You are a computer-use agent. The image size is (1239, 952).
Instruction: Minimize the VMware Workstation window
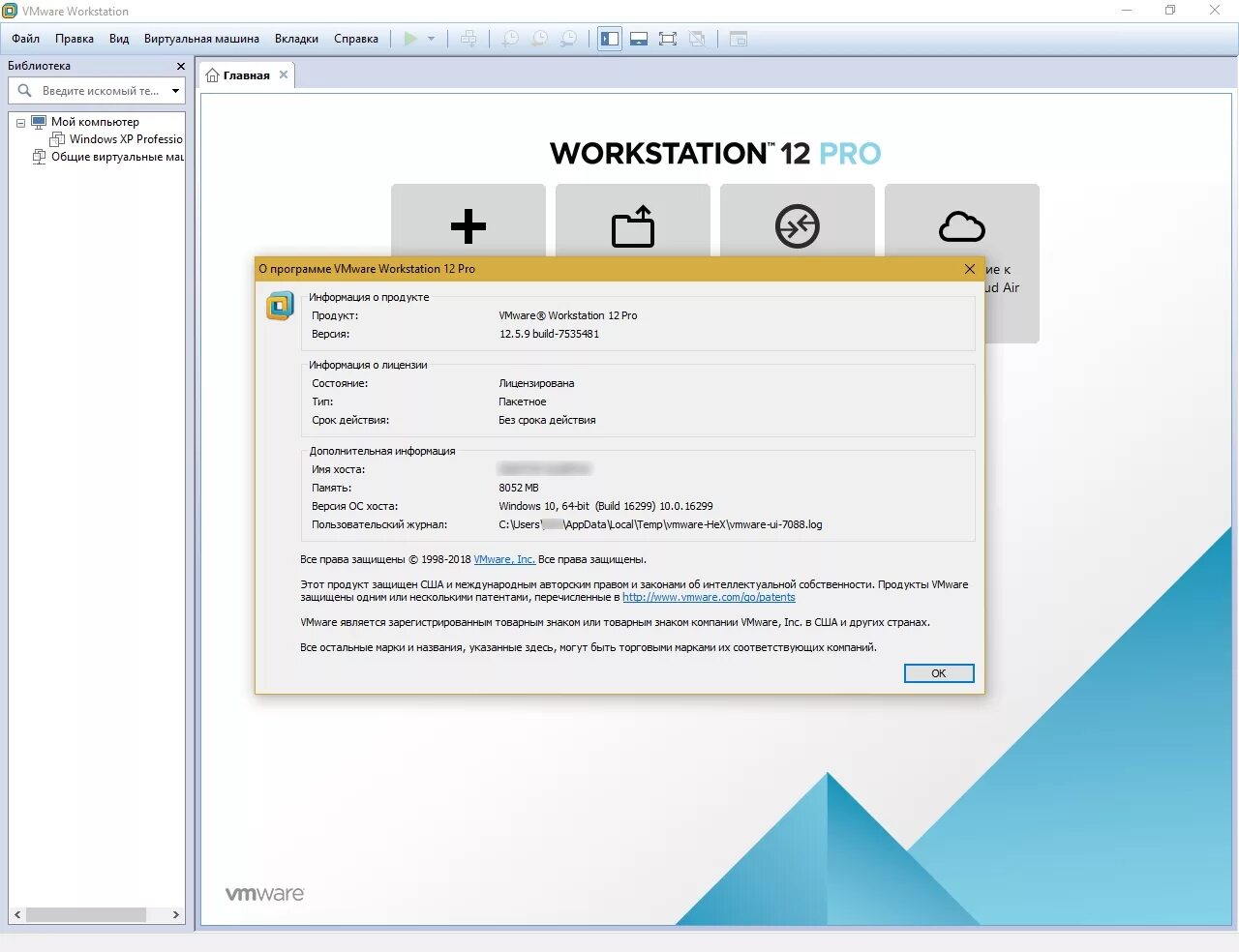[x=1127, y=11]
